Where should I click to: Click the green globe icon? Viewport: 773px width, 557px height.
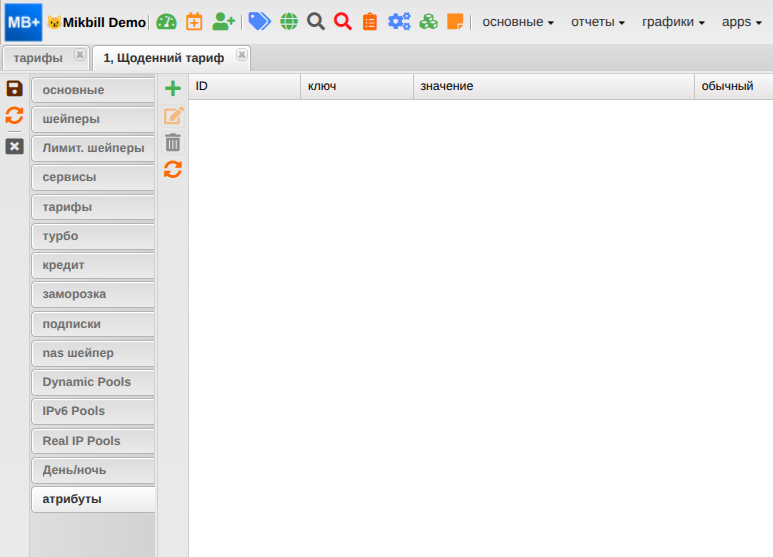(289, 21)
